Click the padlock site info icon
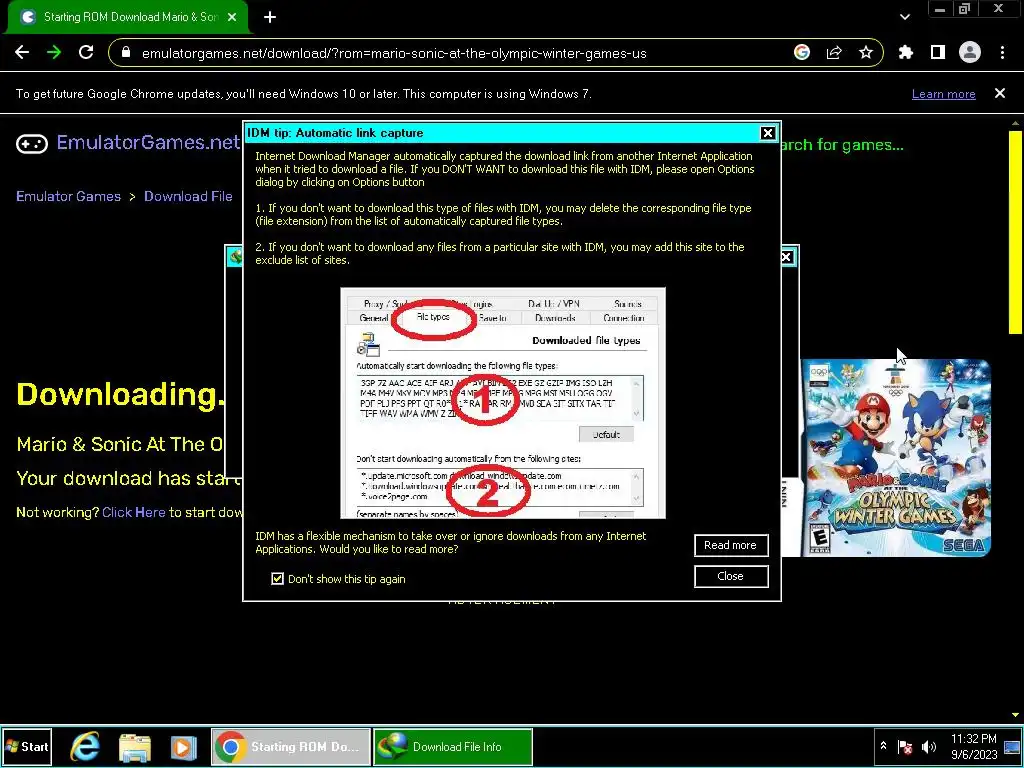 pos(126,53)
